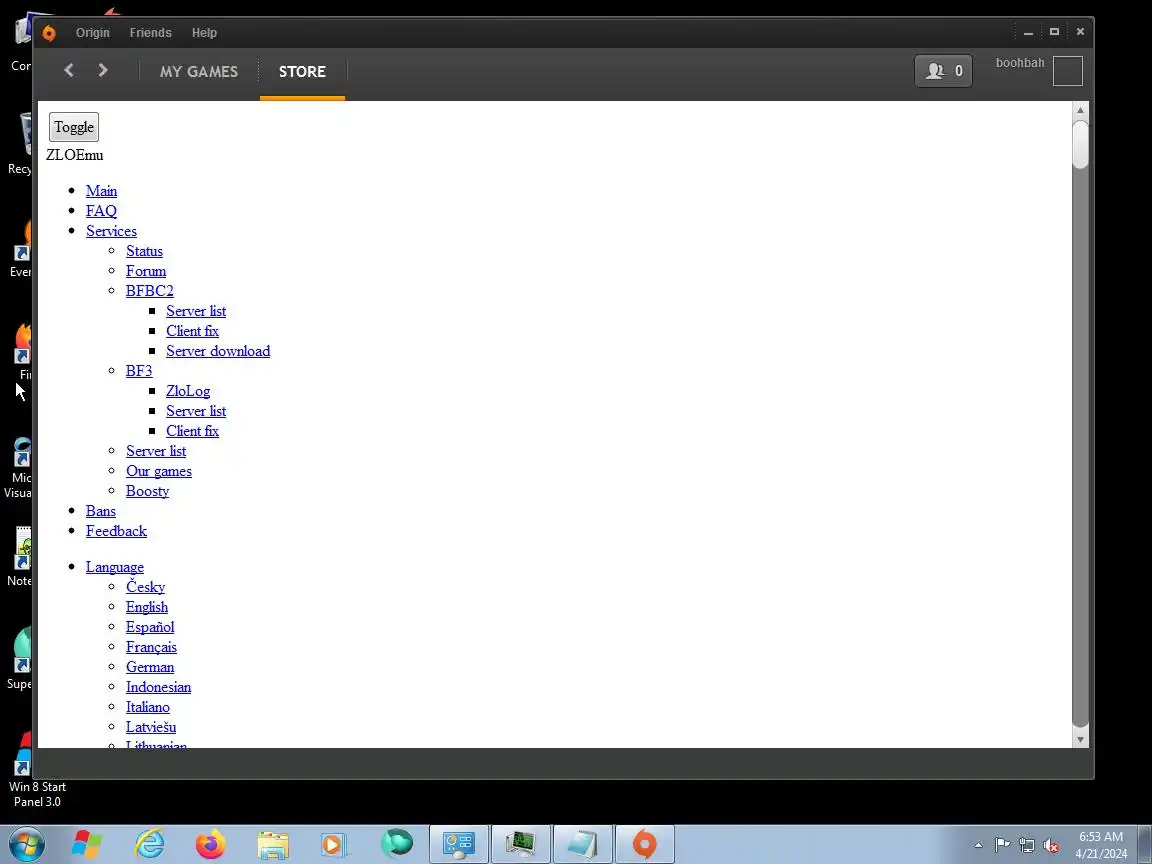Screen dimensions: 1152x864
Task: Click the Origin logo icon in the title bar
Action: click(x=49, y=33)
